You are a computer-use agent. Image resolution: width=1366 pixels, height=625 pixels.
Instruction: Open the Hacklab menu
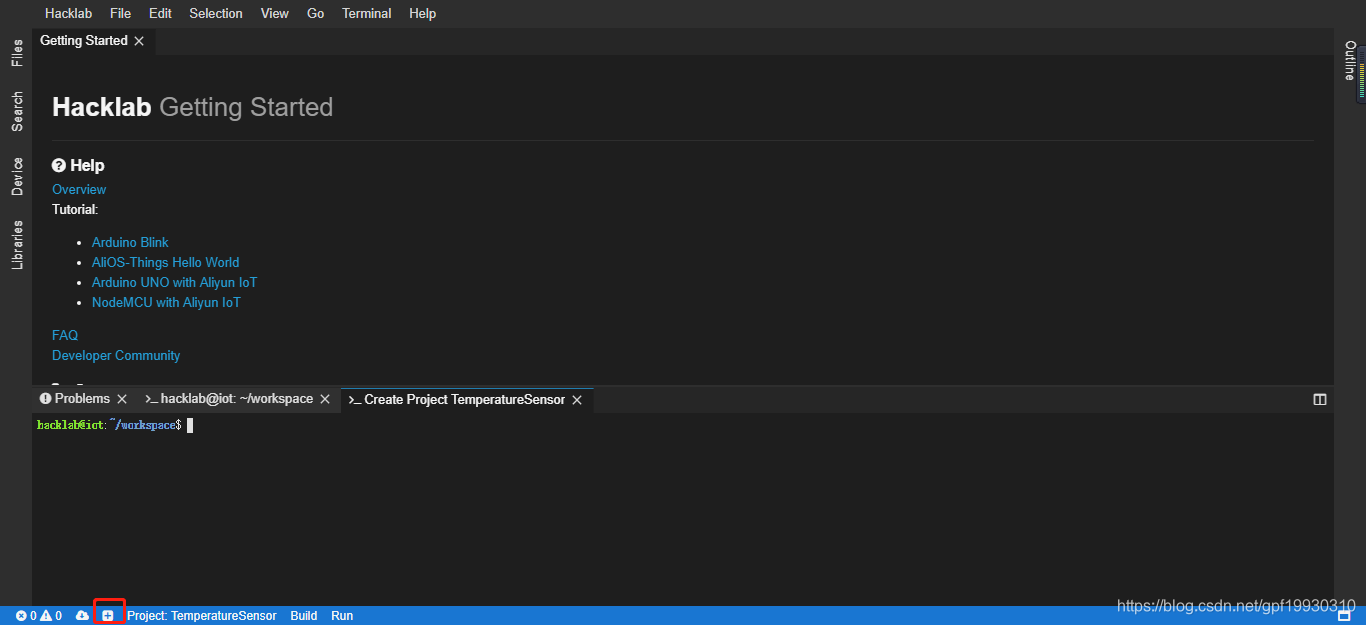click(x=68, y=13)
